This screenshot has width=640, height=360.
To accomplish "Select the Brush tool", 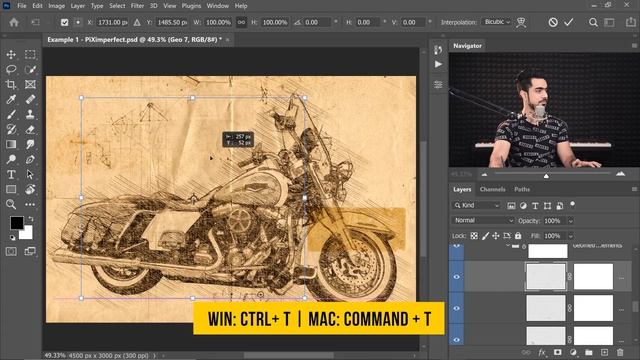I will tap(11, 114).
